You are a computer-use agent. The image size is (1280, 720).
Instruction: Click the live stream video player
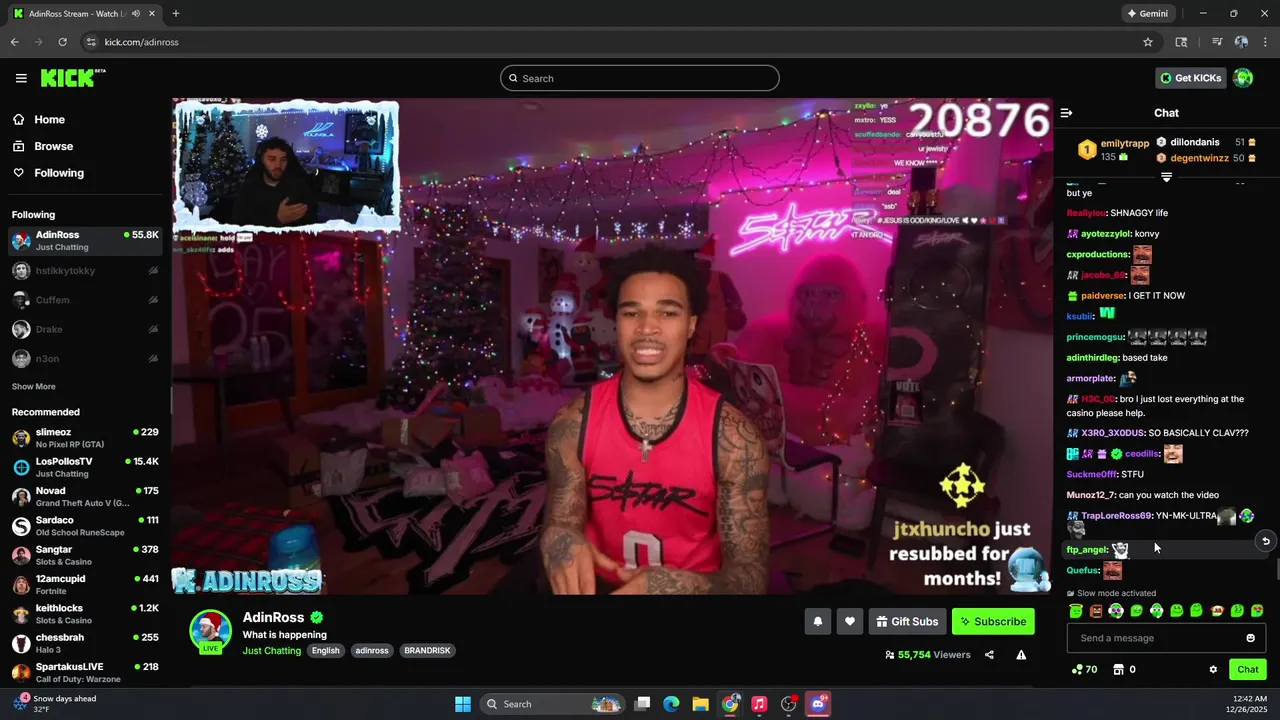[612, 346]
